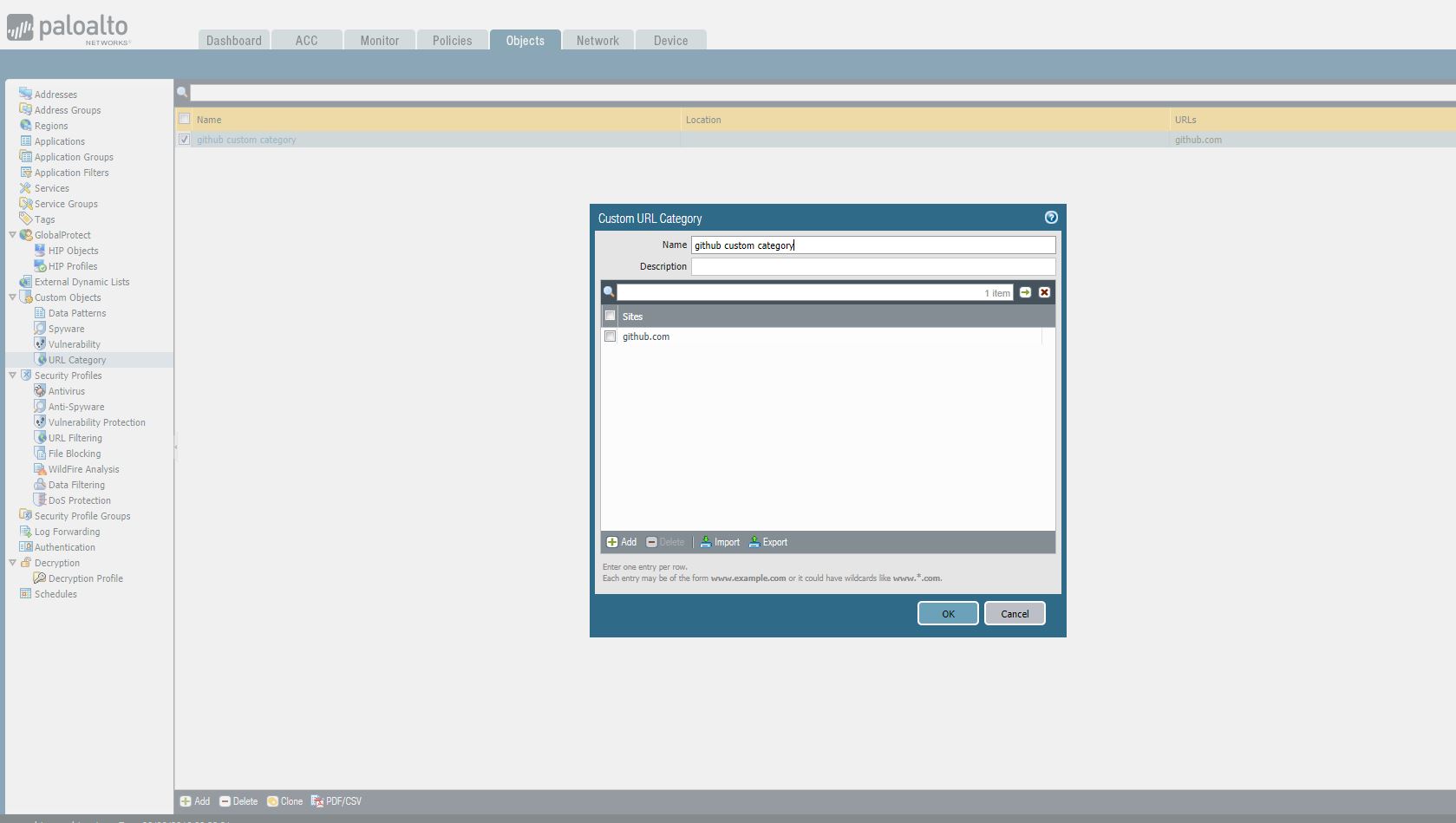
Task: Click the File Blocking icon
Action: tap(39, 453)
